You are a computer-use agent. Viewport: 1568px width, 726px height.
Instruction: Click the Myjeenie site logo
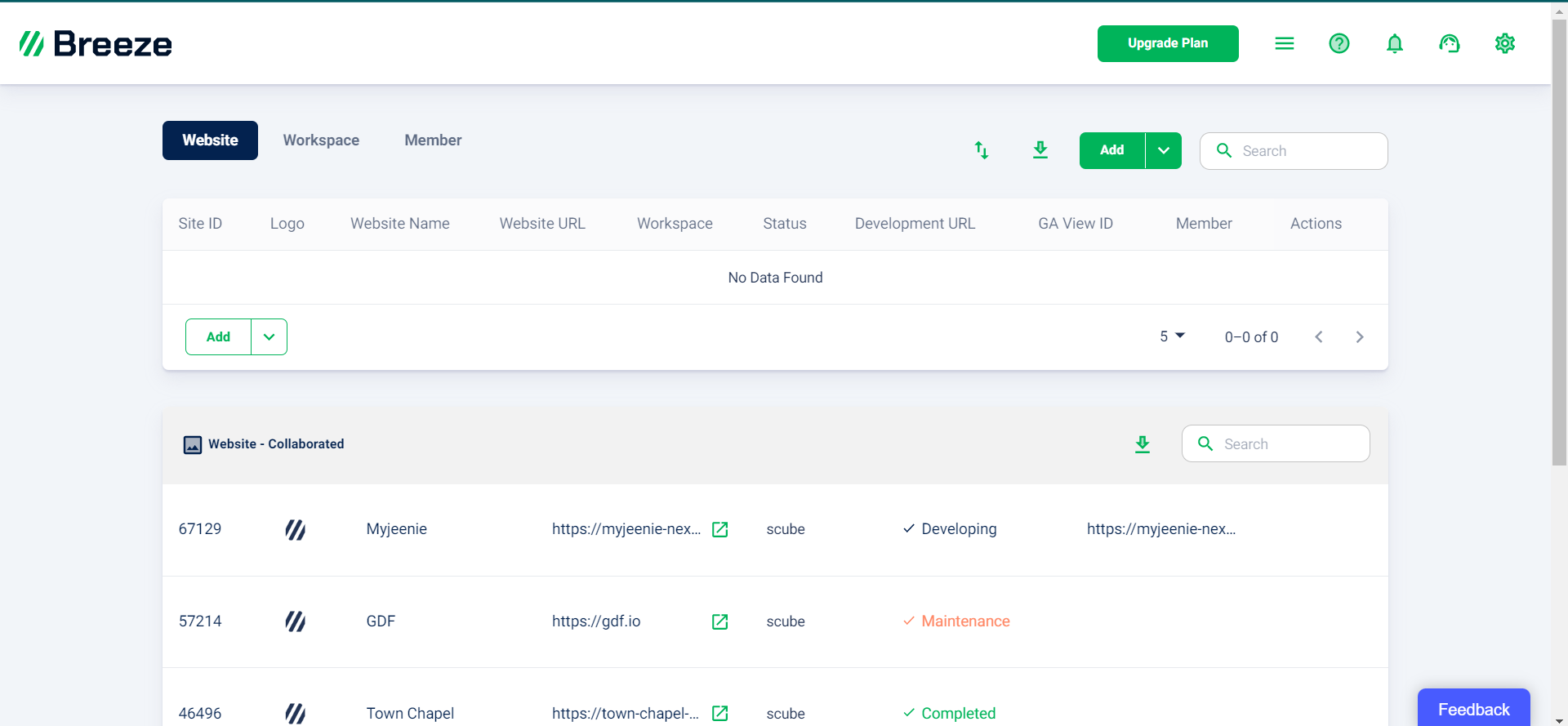pos(296,530)
